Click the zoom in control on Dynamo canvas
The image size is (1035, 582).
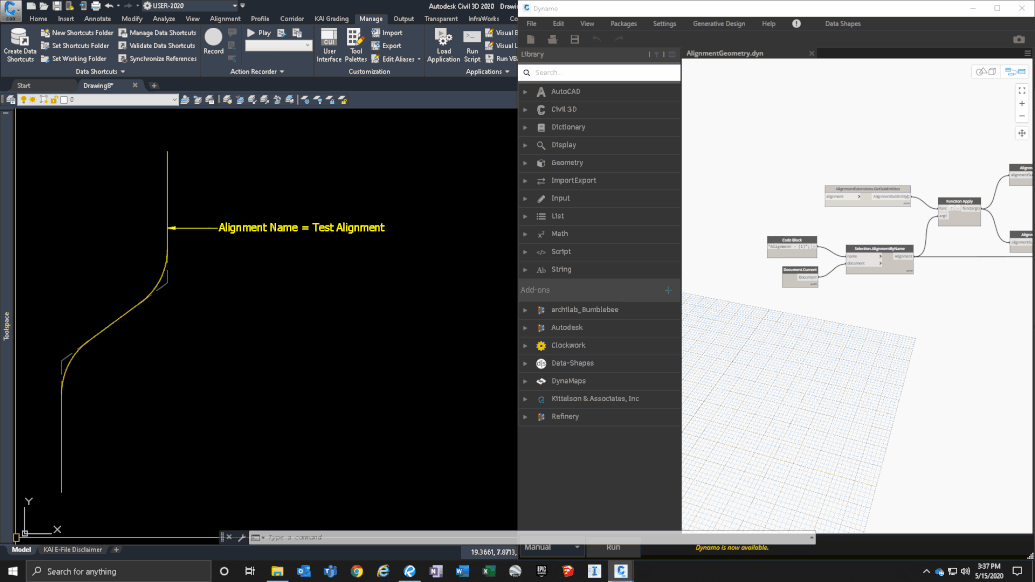tap(1022, 103)
